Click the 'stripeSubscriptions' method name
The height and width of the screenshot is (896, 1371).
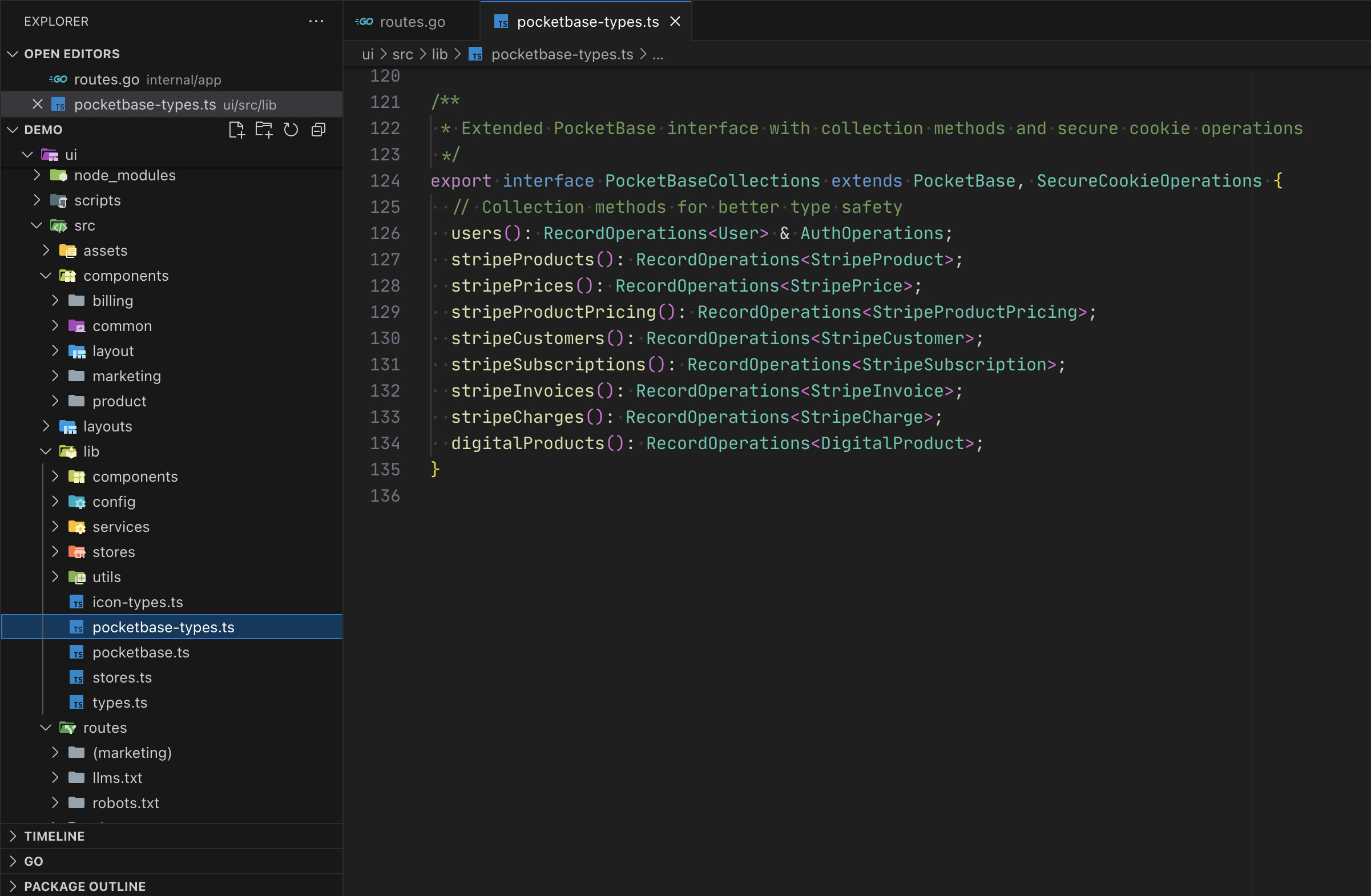point(548,365)
